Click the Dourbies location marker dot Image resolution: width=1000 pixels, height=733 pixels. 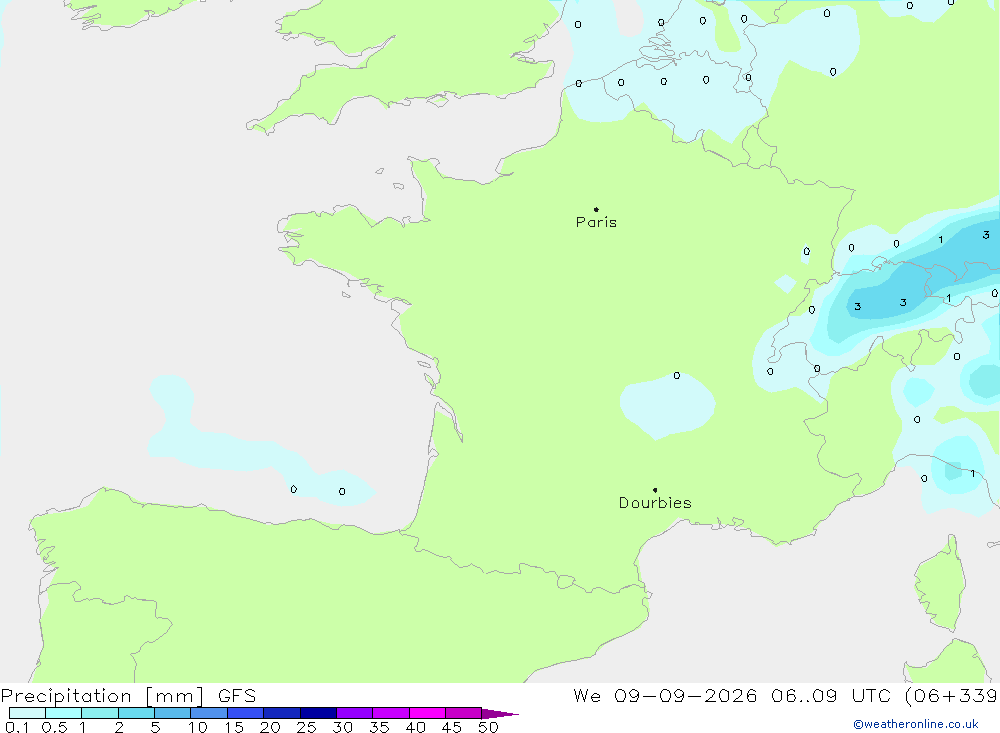pos(655,490)
